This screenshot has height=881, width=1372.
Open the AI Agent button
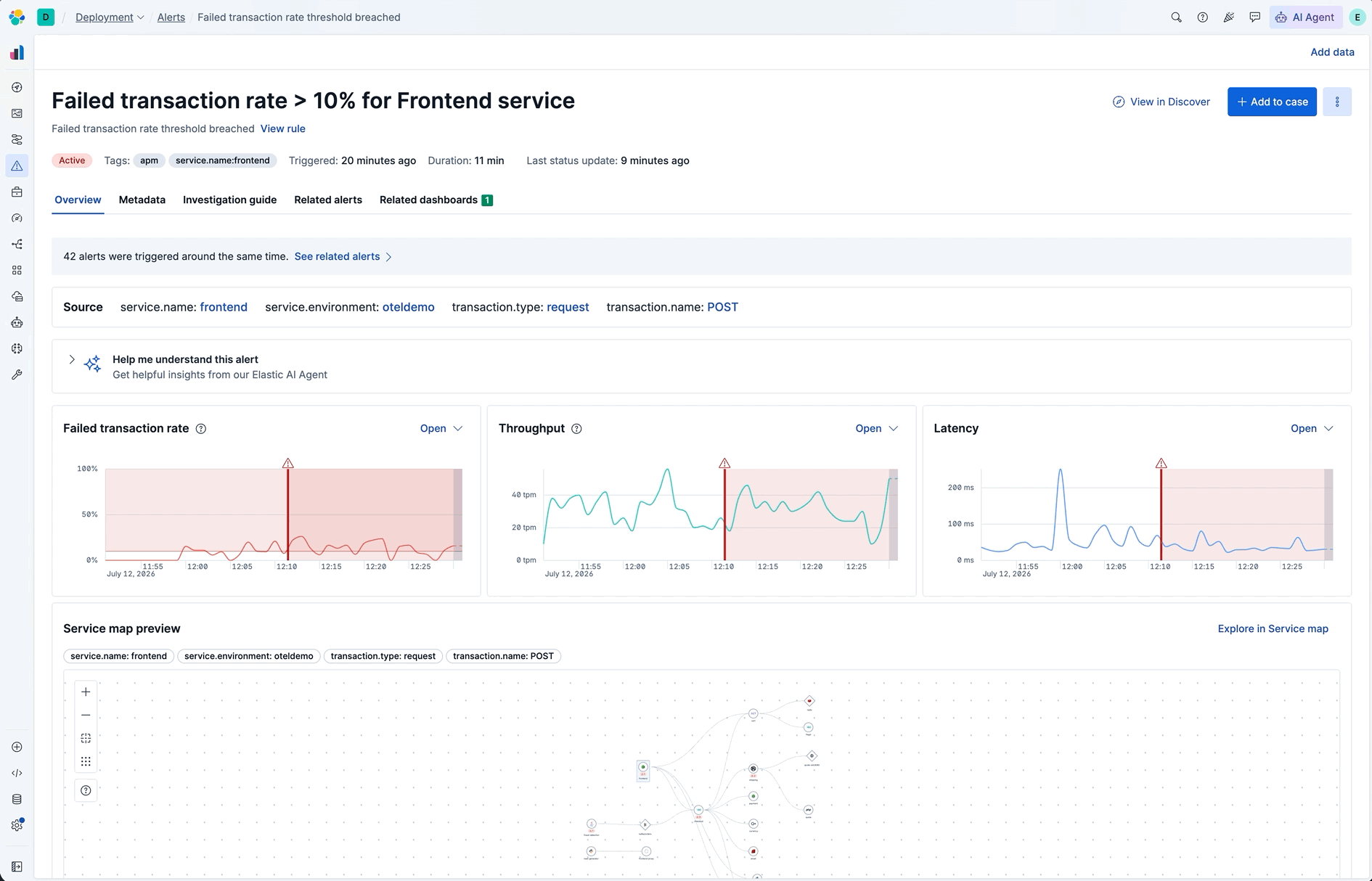[x=1305, y=17]
